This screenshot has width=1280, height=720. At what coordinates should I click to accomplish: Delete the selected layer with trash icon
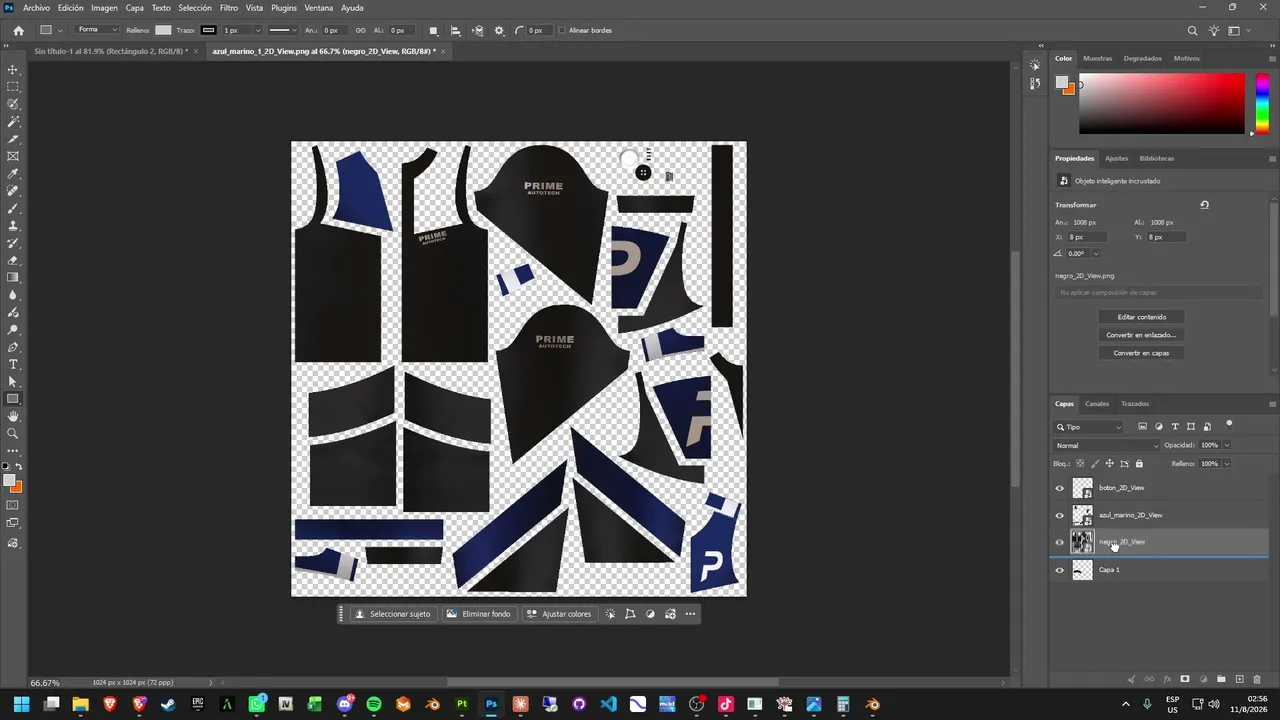tap(1257, 680)
